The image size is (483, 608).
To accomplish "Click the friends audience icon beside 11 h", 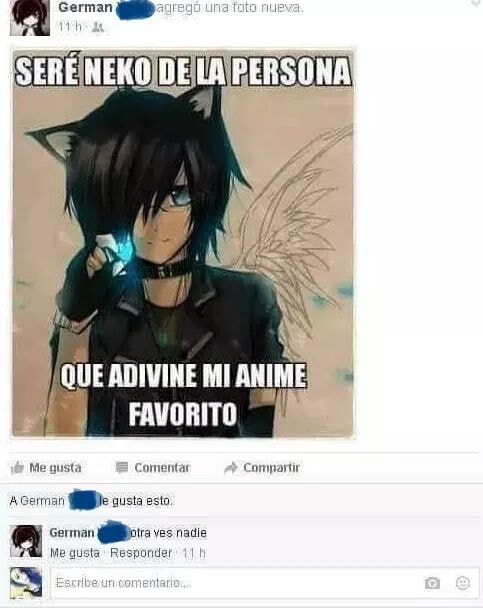I will tap(98, 27).
